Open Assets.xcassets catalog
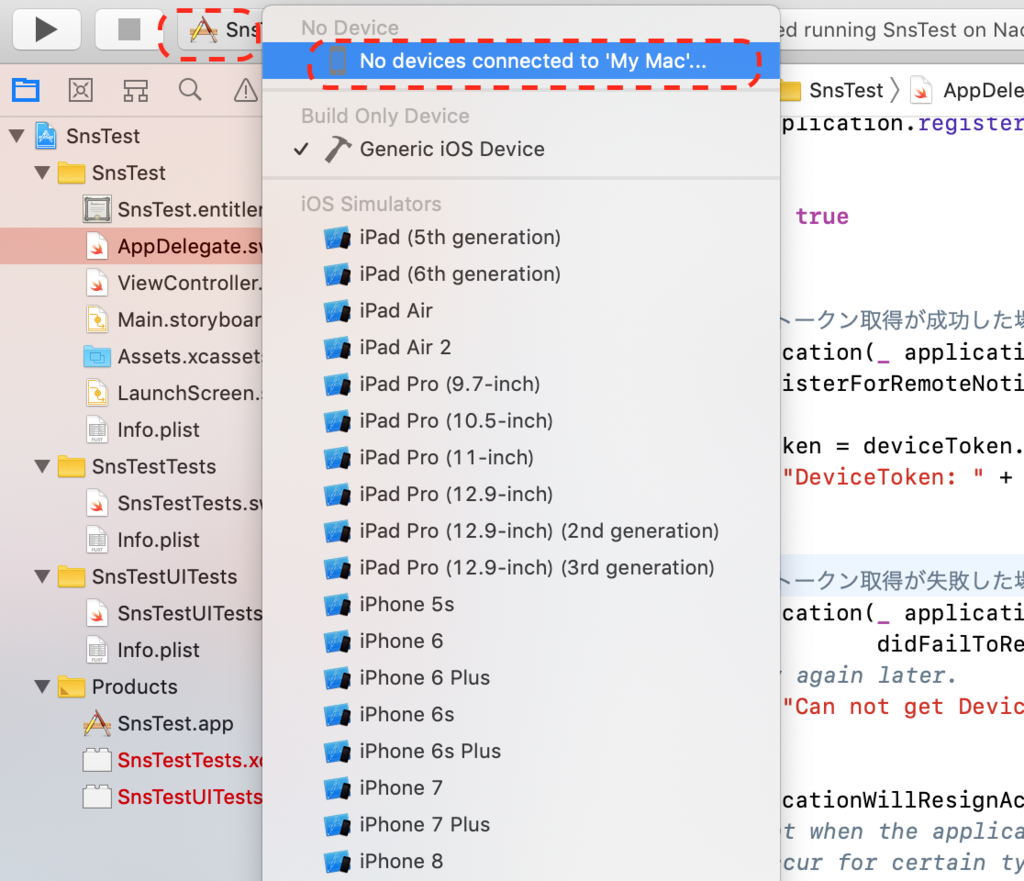1024x881 pixels. 173,357
